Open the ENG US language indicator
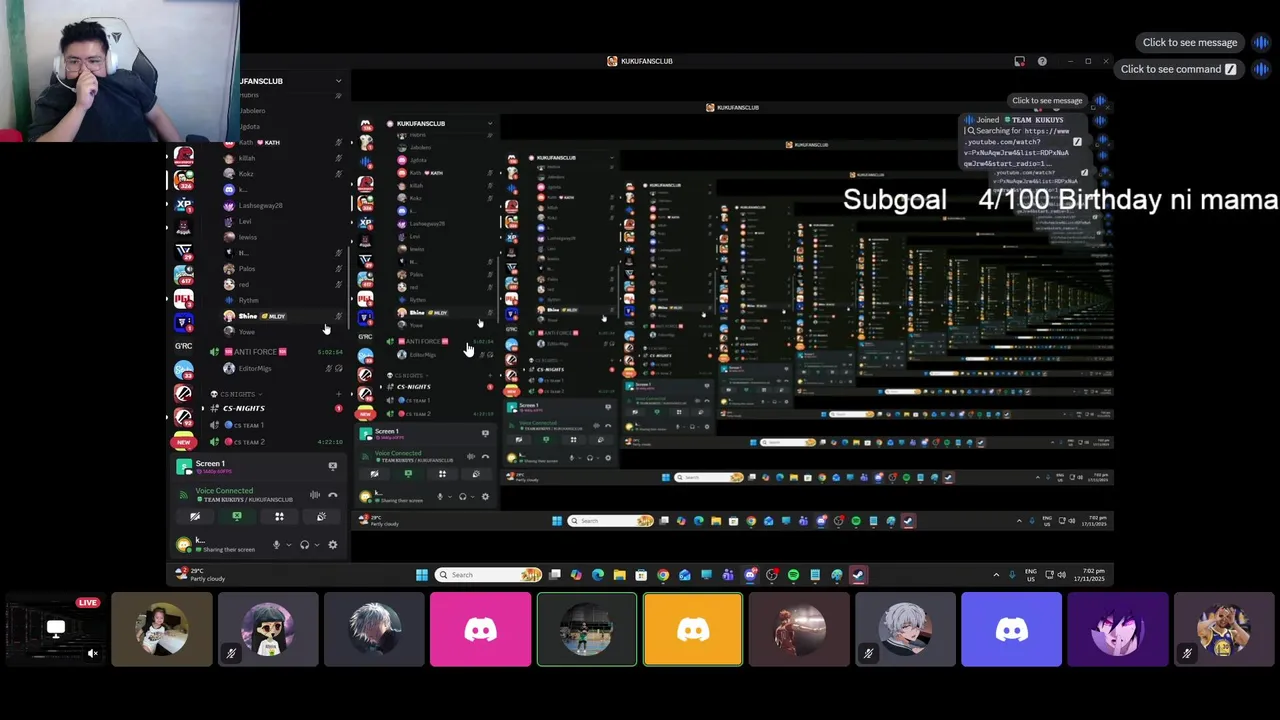This screenshot has width=1280, height=720. coord(1031,575)
